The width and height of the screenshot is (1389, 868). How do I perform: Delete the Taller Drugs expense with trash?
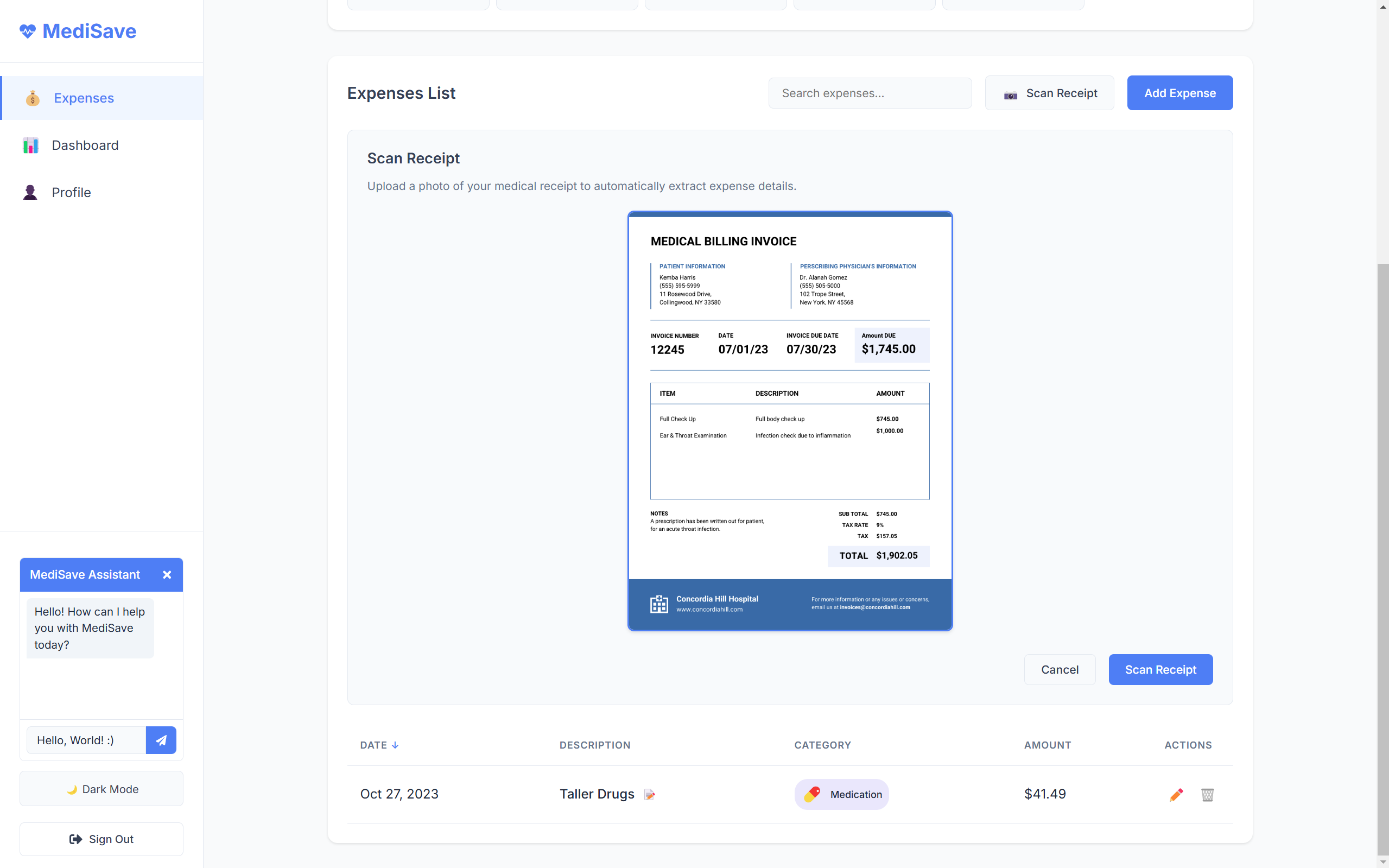point(1207,795)
